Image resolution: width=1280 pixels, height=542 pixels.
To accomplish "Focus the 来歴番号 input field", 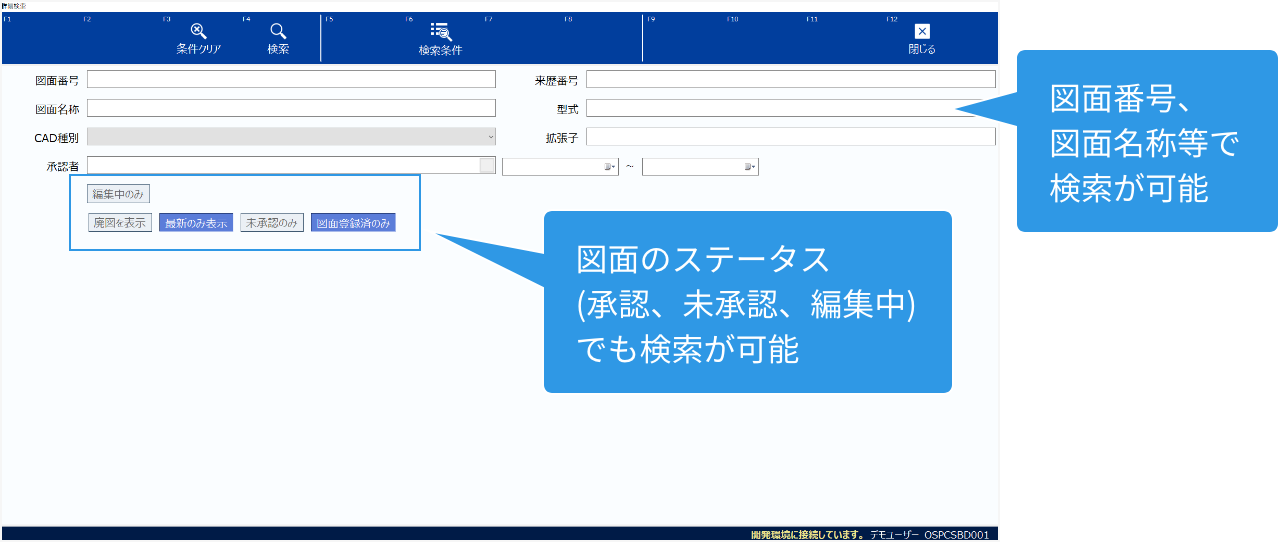I will coord(791,80).
